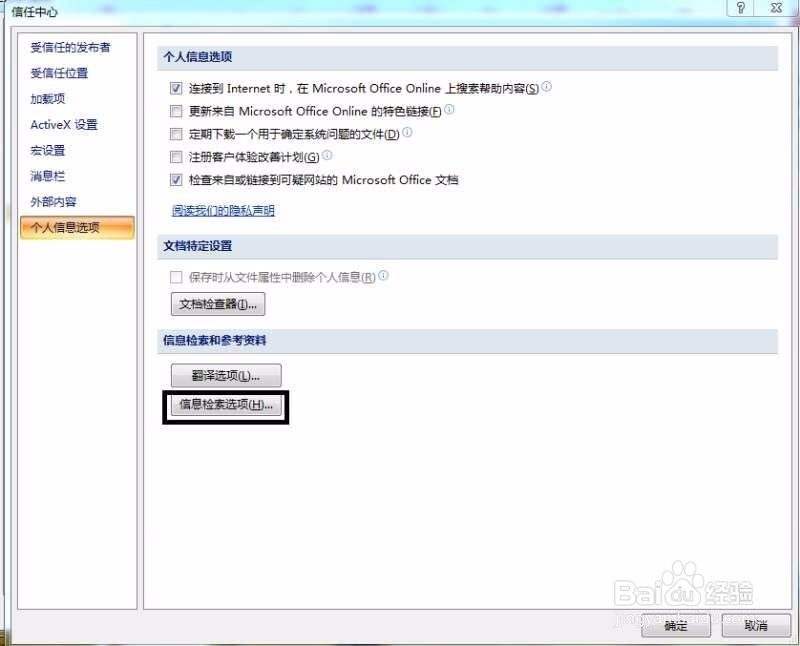The image size is (800, 646).
Task: Click 信息检索选项 button
Action: pyautogui.click(x=226, y=405)
